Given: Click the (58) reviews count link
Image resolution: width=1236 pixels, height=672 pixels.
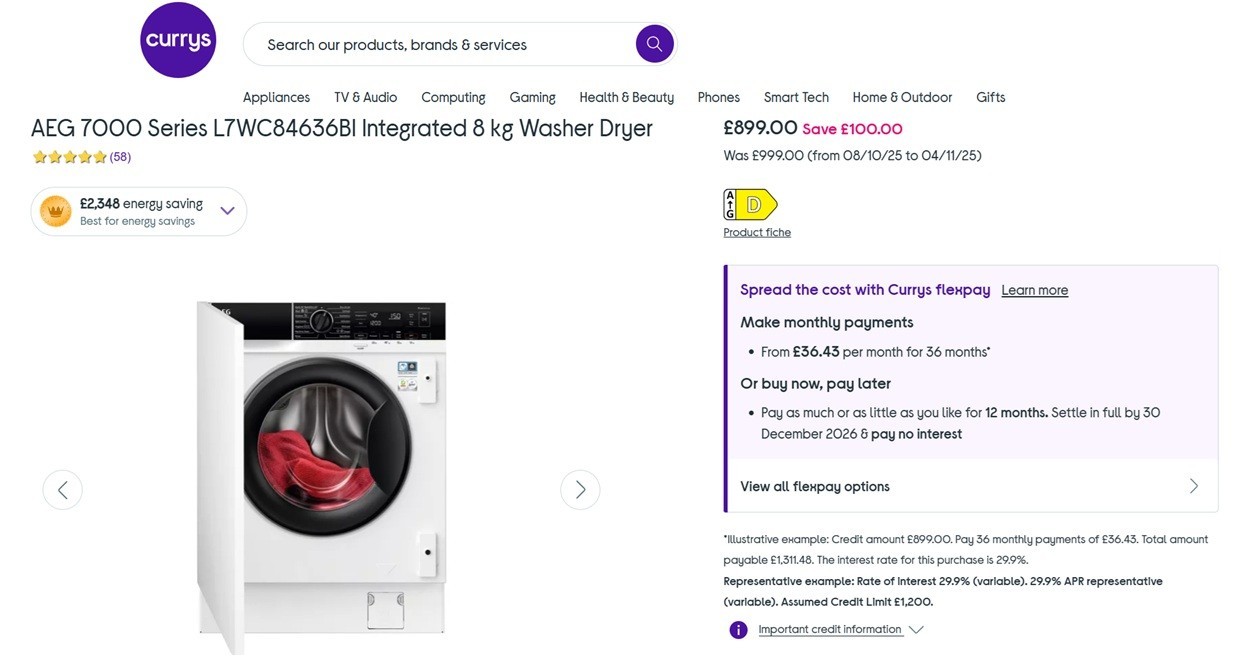Looking at the screenshot, I should click(119, 156).
